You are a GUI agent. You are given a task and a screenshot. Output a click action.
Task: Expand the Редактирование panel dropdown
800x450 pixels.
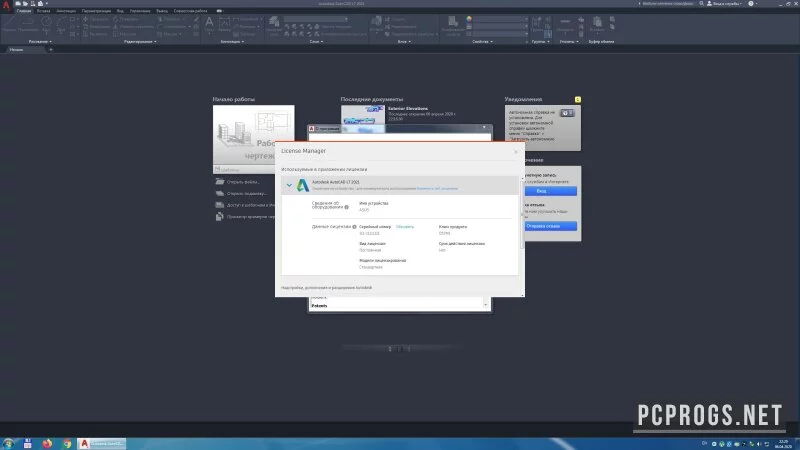click(x=140, y=41)
